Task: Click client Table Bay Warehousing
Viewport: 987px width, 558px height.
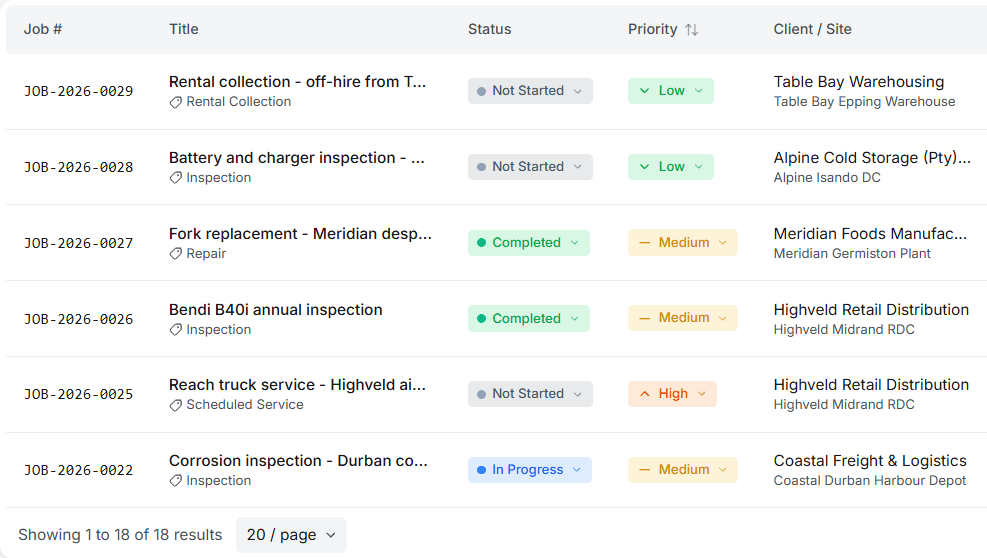Action: tap(859, 82)
